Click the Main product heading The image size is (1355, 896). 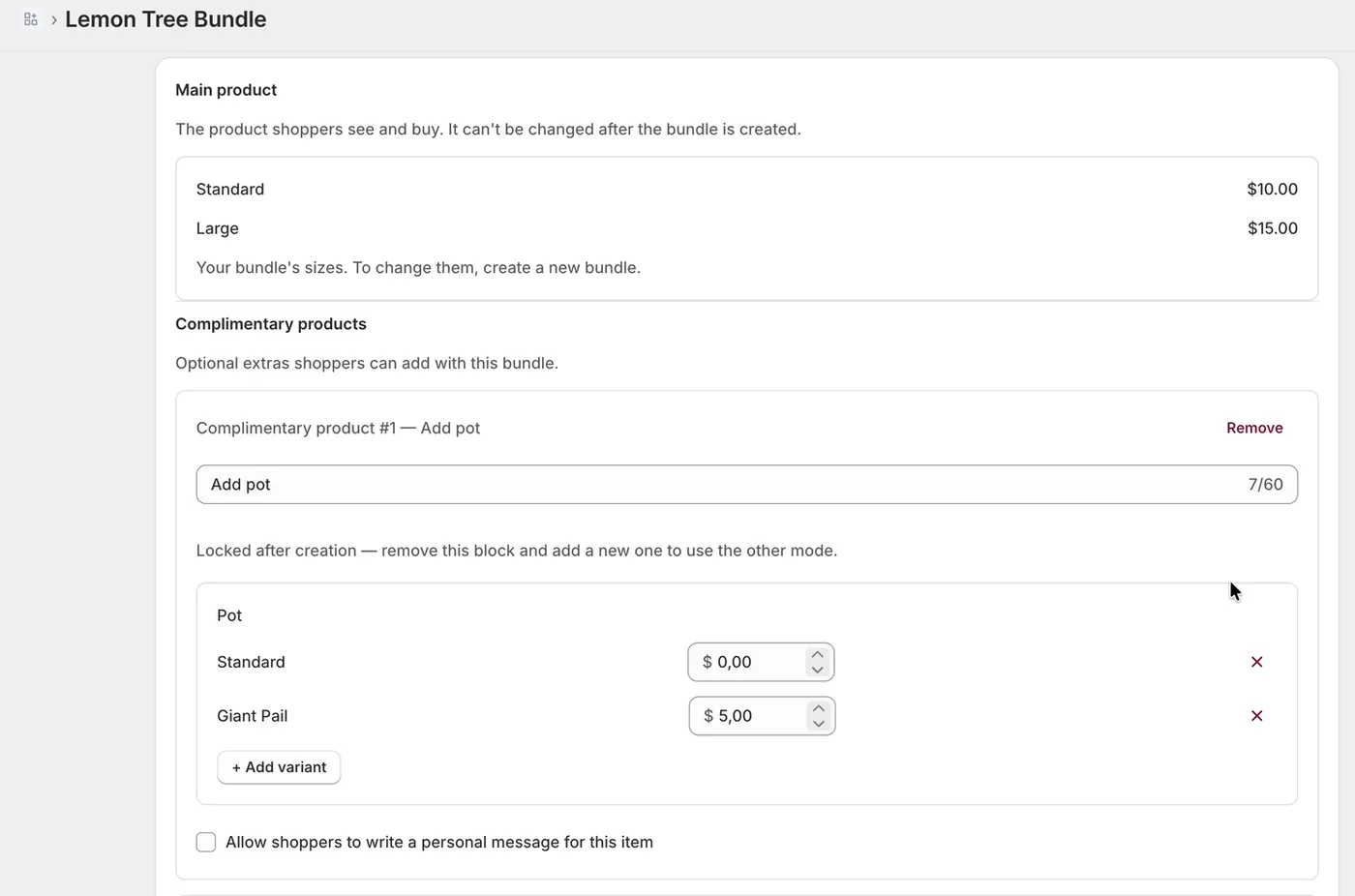(226, 90)
